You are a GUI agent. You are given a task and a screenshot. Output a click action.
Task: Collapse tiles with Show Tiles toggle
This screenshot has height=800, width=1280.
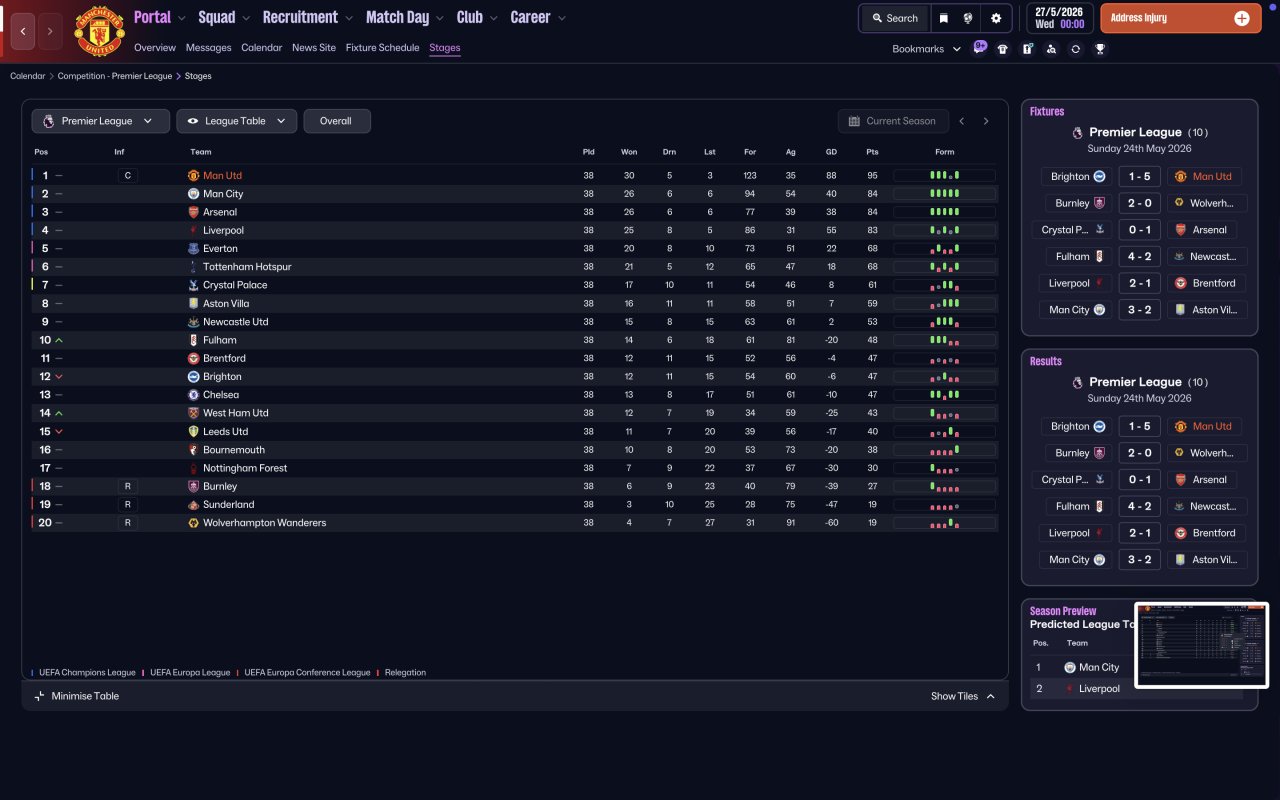point(963,696)
